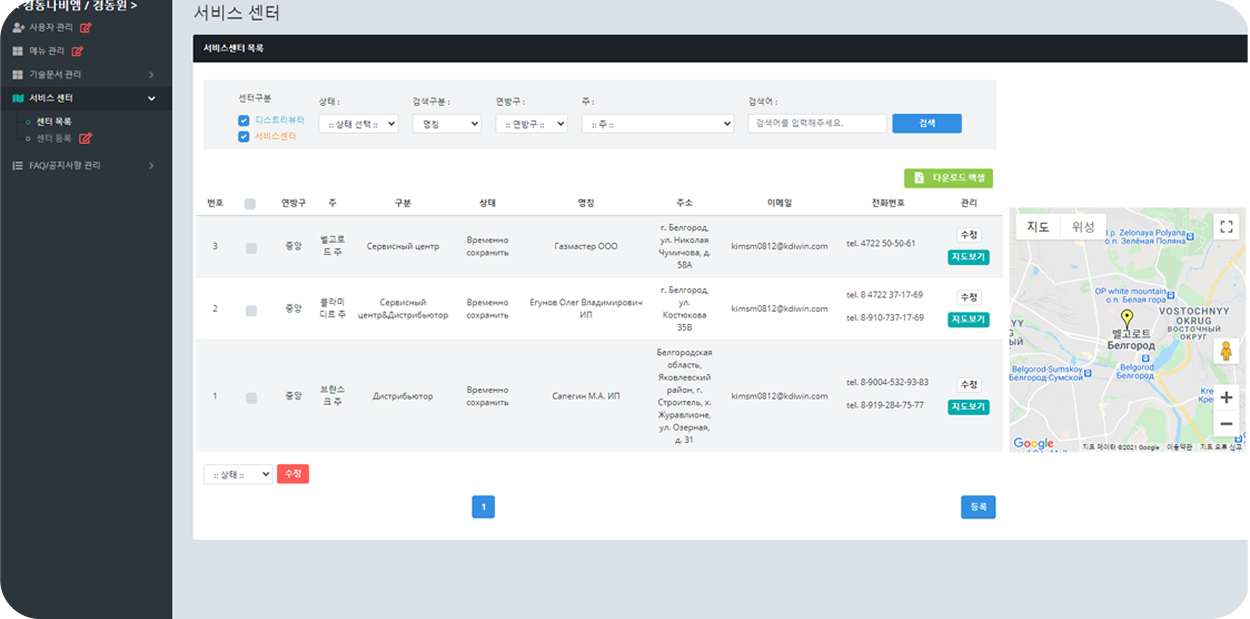The height and width of the screenshot is (619, 1250).
Task: Click edit icon next to 메뉴 관리
Action: [77, 52]
